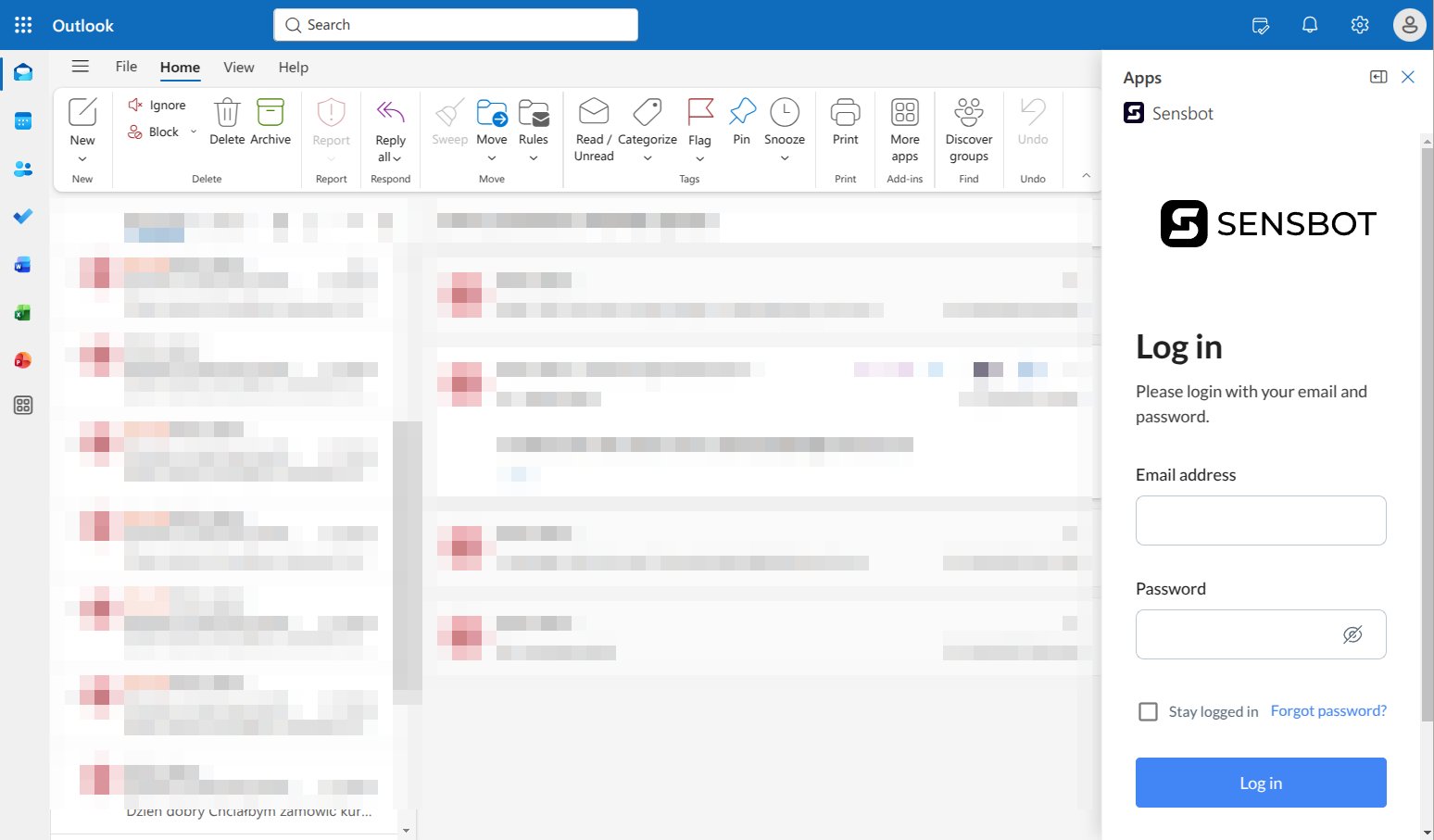Open Outlook settings gear

(x=1360, y=25)
